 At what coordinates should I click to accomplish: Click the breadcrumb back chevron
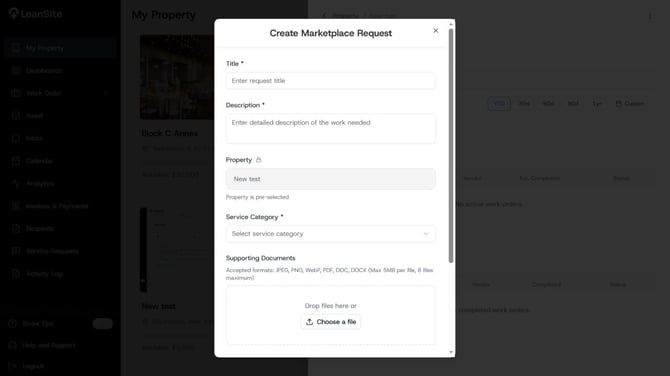tap(324, 16)
